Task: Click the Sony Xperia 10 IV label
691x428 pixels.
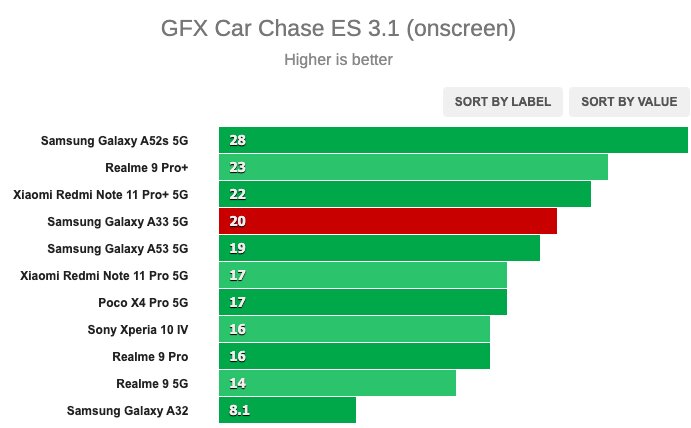Action: (x=138, y=330)
